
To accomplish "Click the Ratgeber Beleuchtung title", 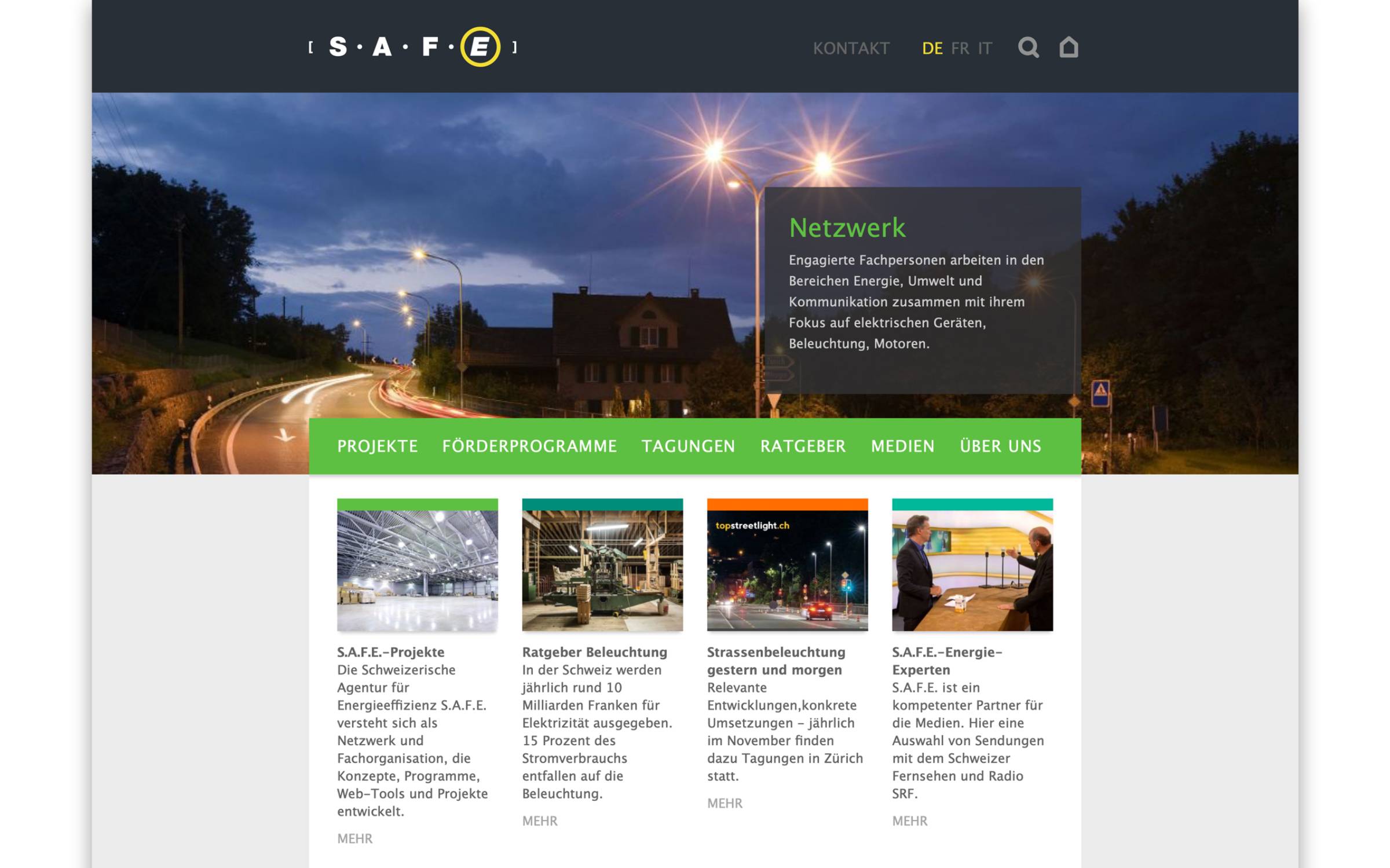I will coord(594,652).
